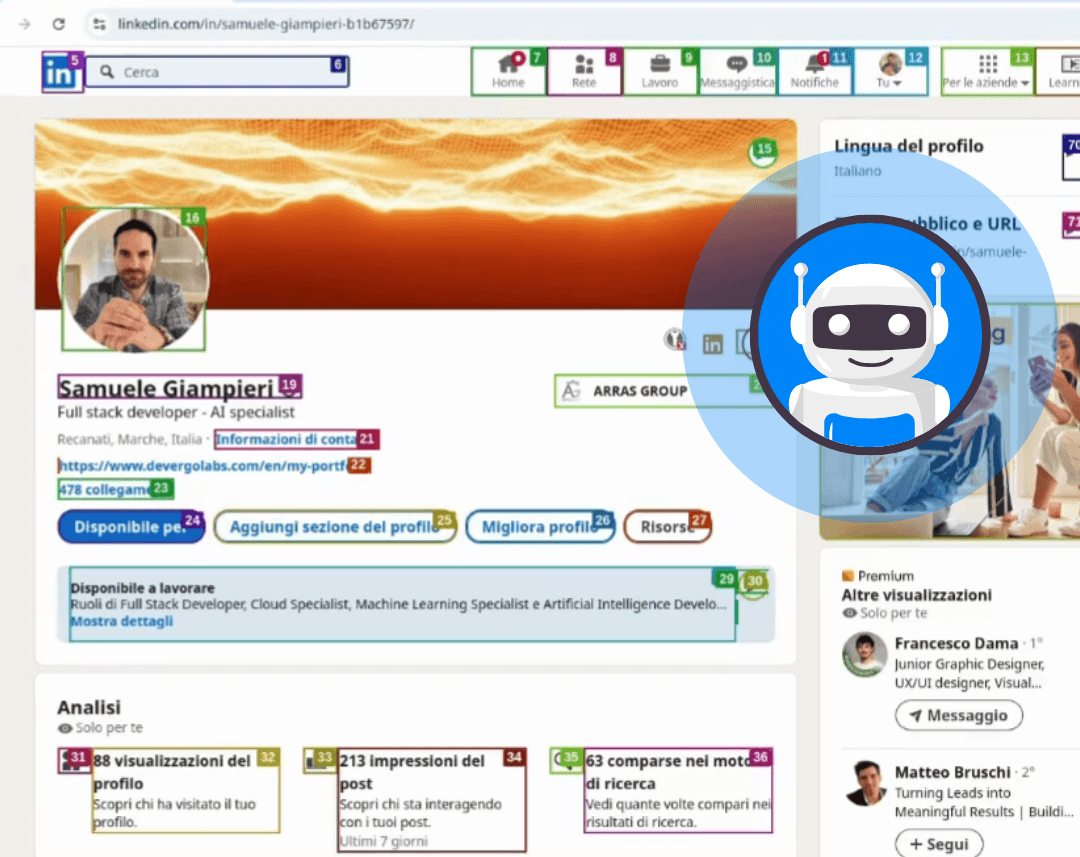Open the Risorse menu button

pos(667,527)
